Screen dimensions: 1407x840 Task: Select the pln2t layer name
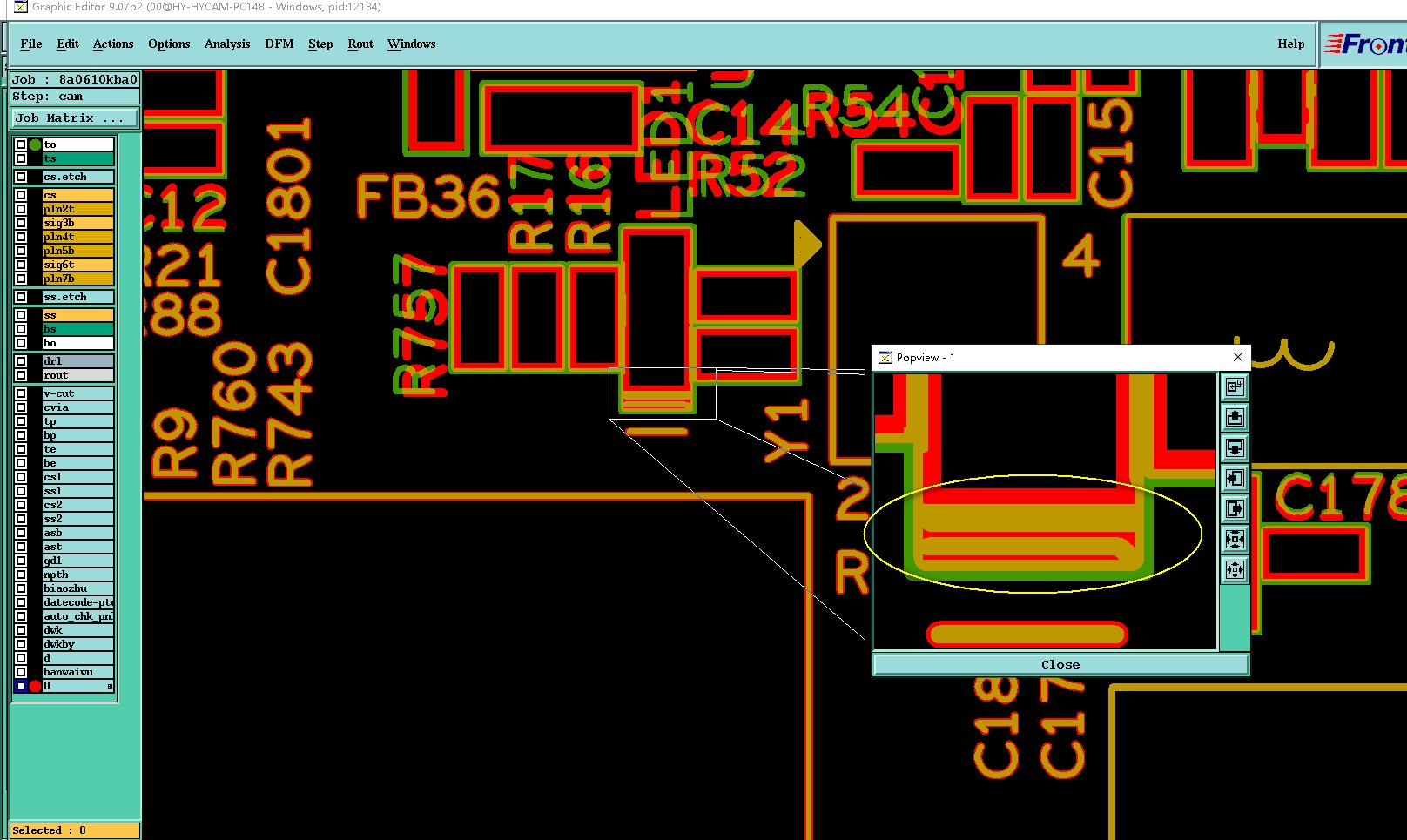point(77,209)
